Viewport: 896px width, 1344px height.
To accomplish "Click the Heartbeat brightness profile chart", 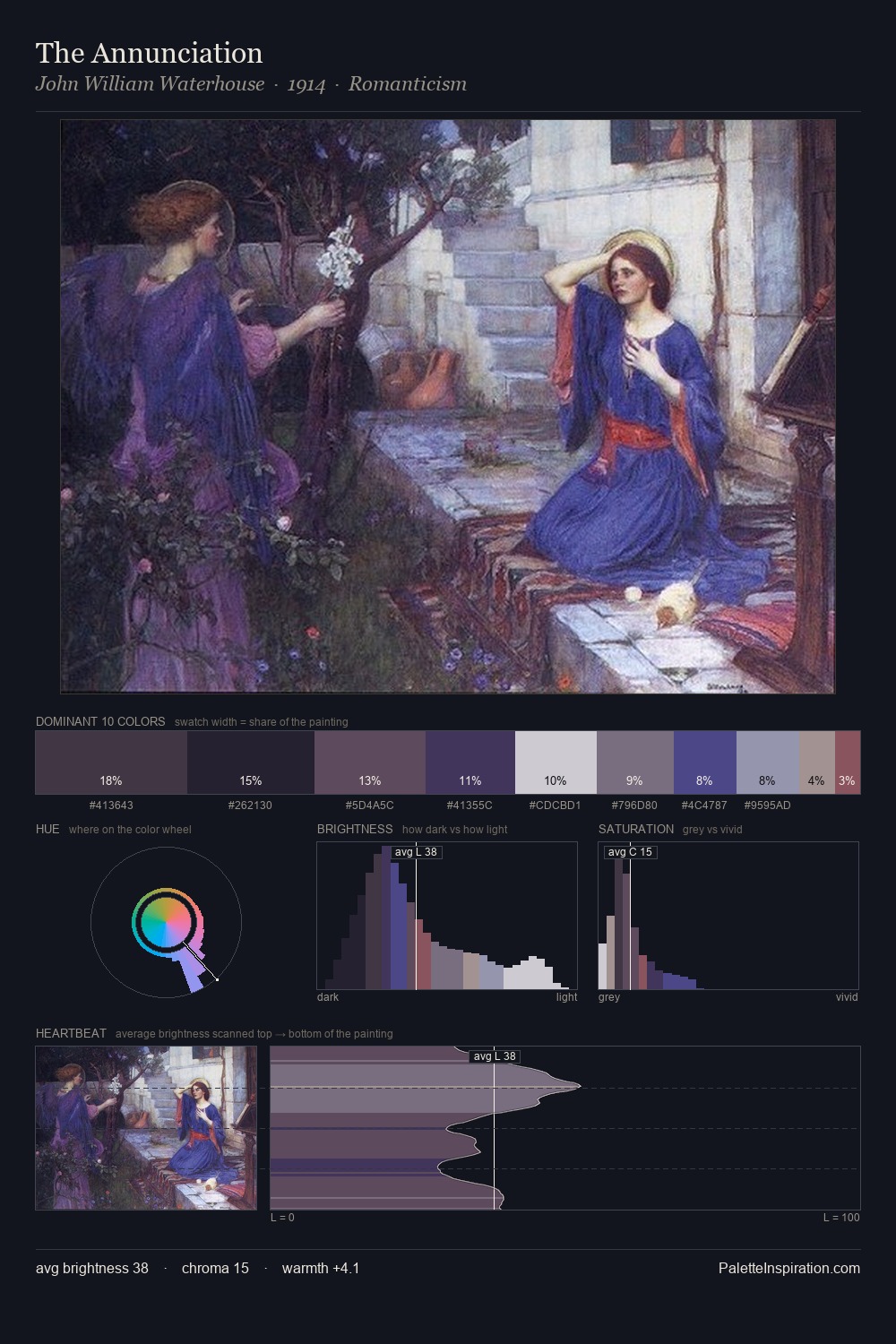I will point(565,1128).
